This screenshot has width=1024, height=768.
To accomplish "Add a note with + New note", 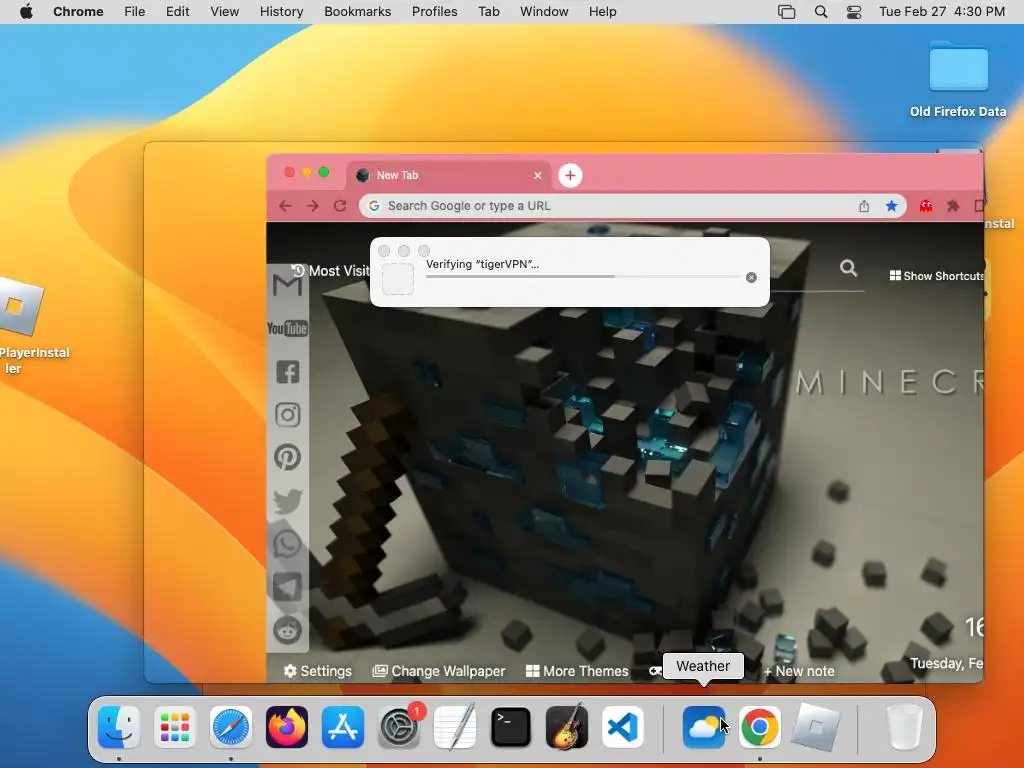I will [x=799, y=671].
